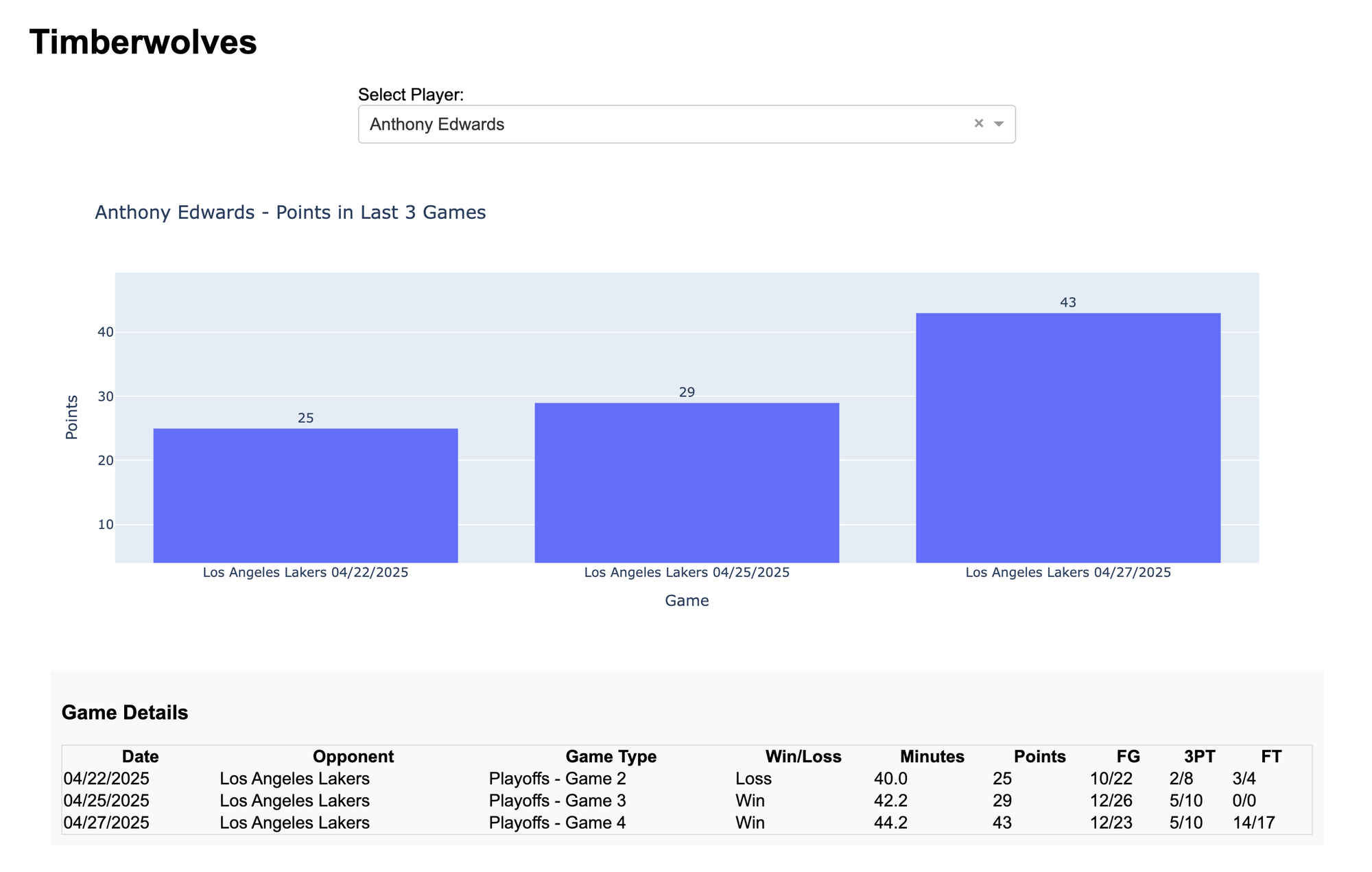The width and height of the screenshot is (1372, 872).
Task: Select the Playoffs - Game 4 table row
Action: pos(687,823)
